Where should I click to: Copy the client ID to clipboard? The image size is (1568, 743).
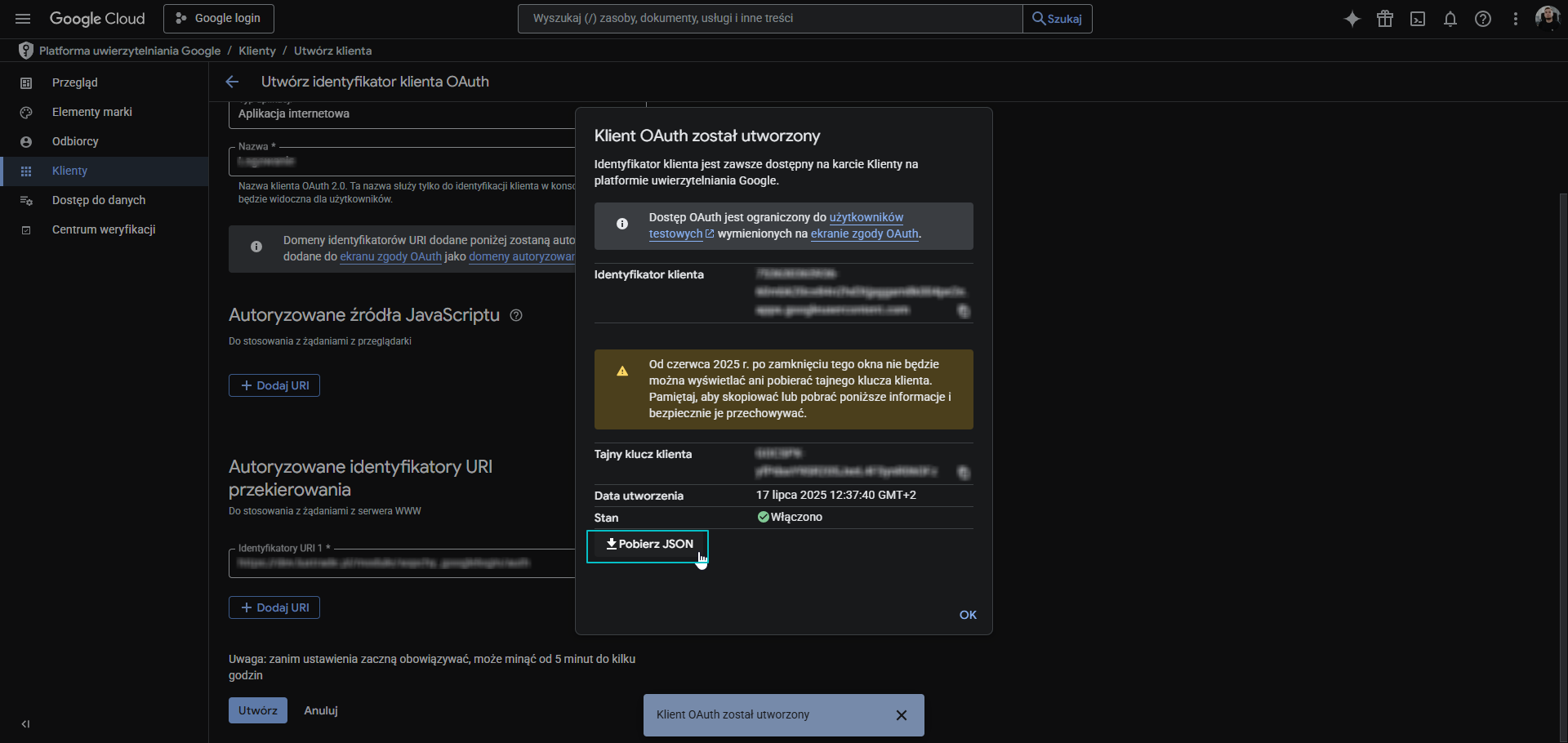click(964, 311)
